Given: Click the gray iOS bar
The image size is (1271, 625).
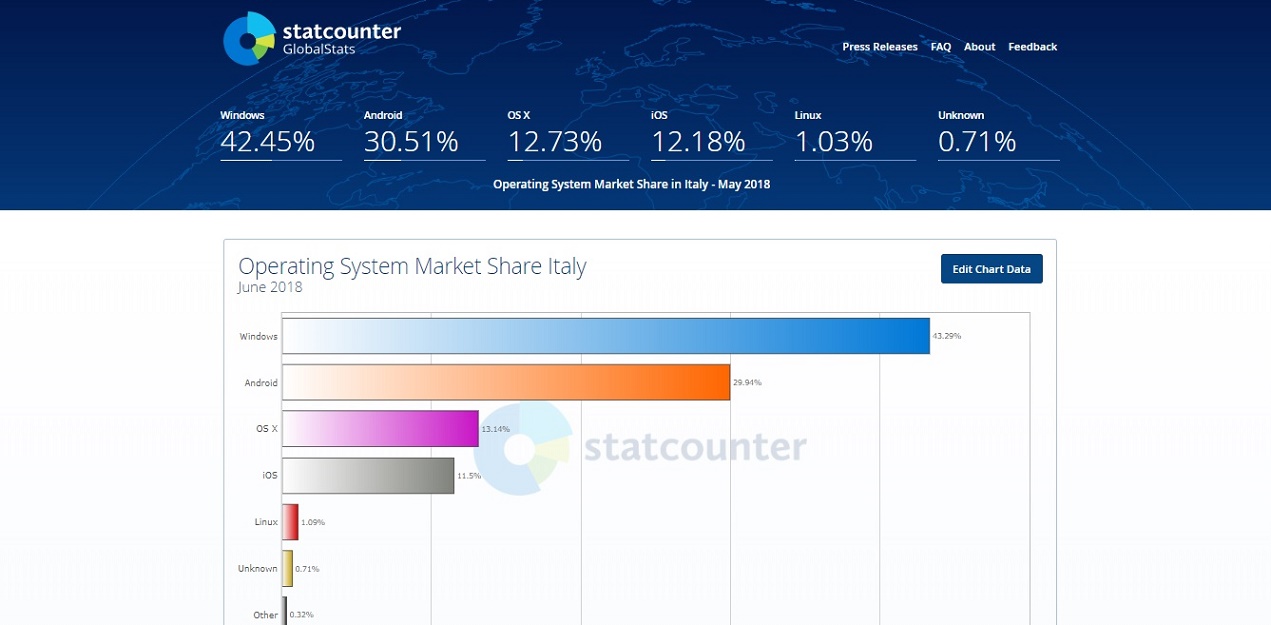Looking at the screenshot, I should (368, 475).
